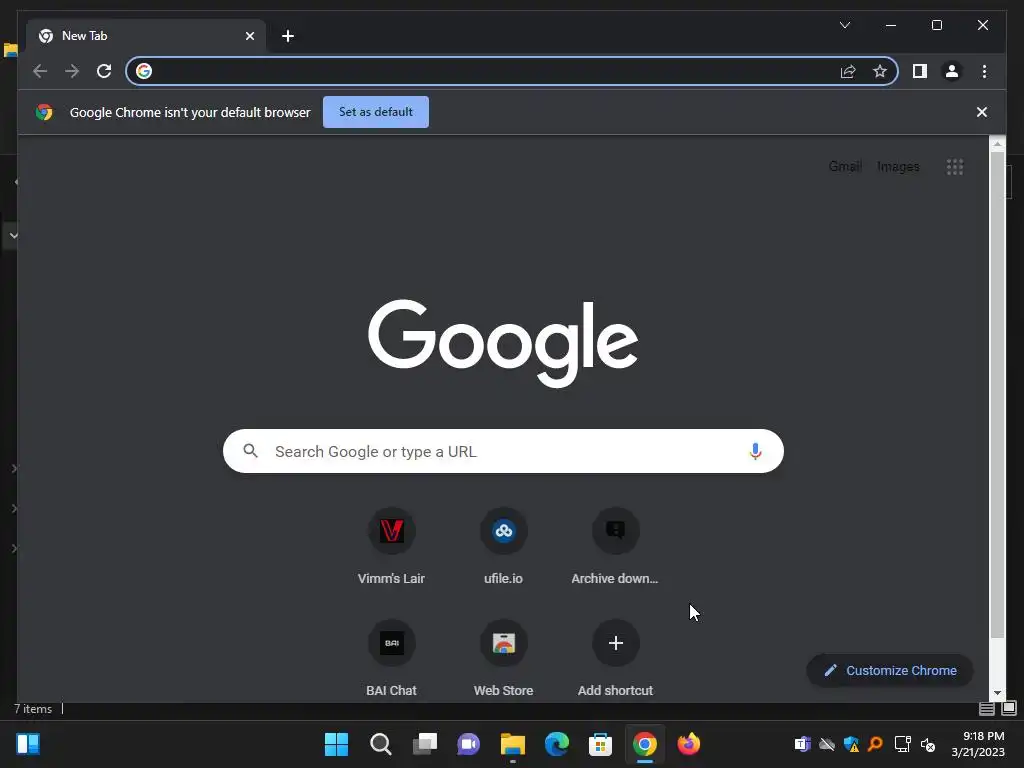
Task: Open the tab search chevron
Action: 844,25
